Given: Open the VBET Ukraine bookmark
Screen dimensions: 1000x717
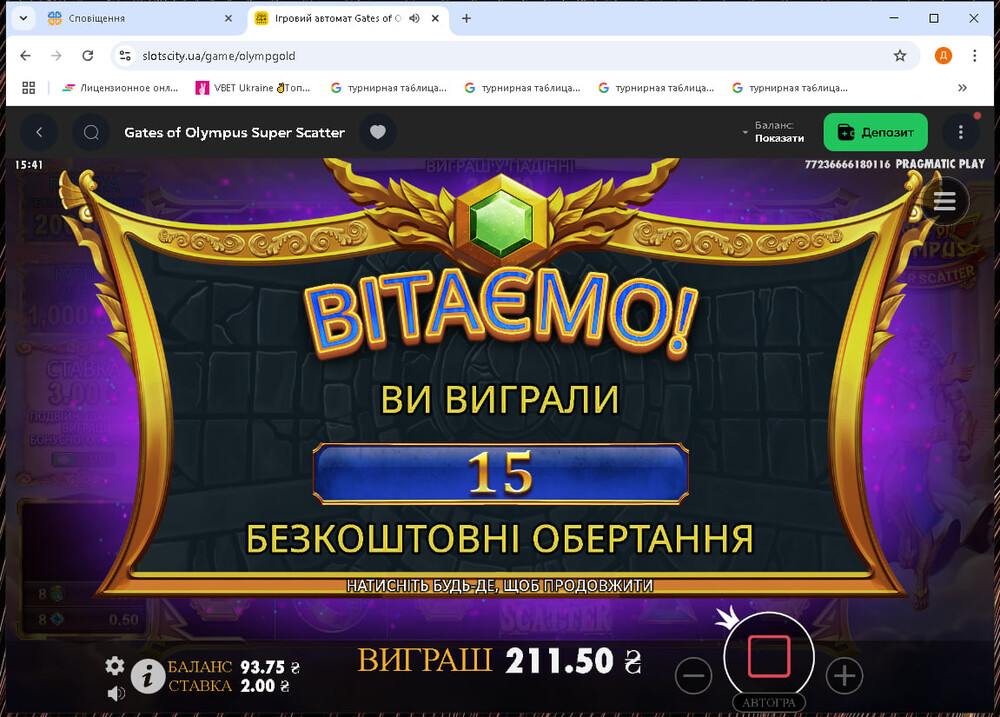Looking at the screenshot, I should click(x=253, y=88).
